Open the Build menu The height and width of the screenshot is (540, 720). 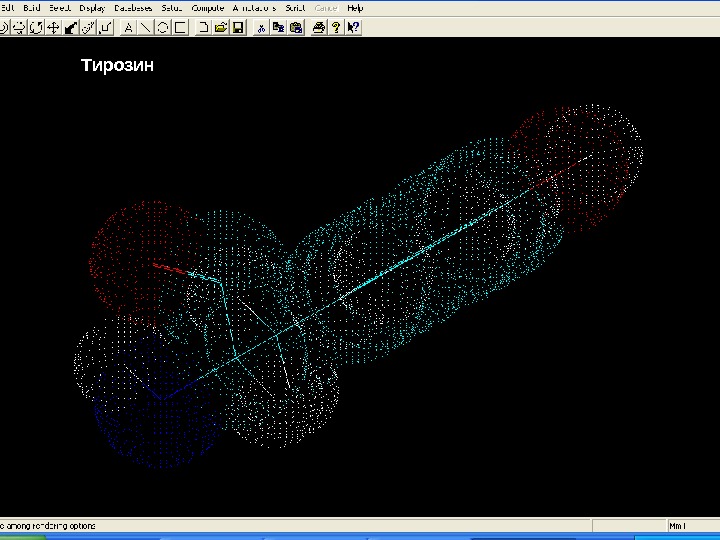coord(32,8)
